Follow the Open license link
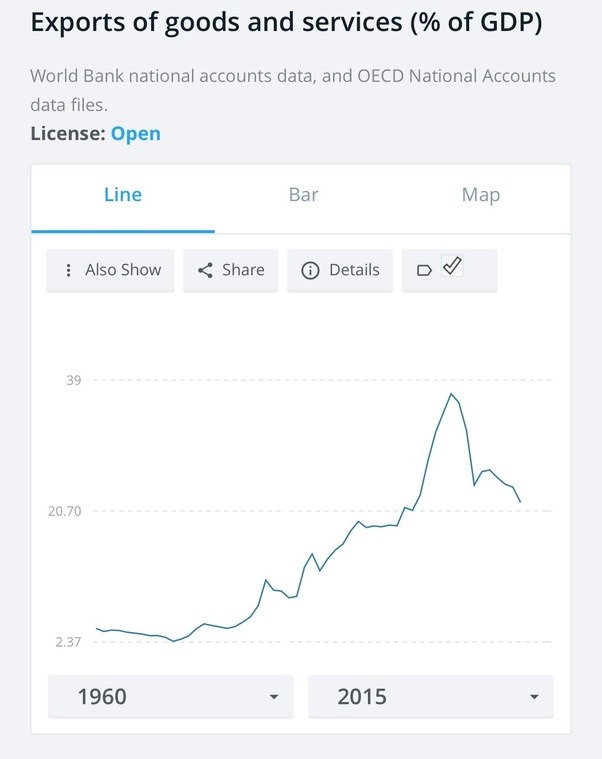The width and height of the screenshot is (602, 759). tap(135, 134)
